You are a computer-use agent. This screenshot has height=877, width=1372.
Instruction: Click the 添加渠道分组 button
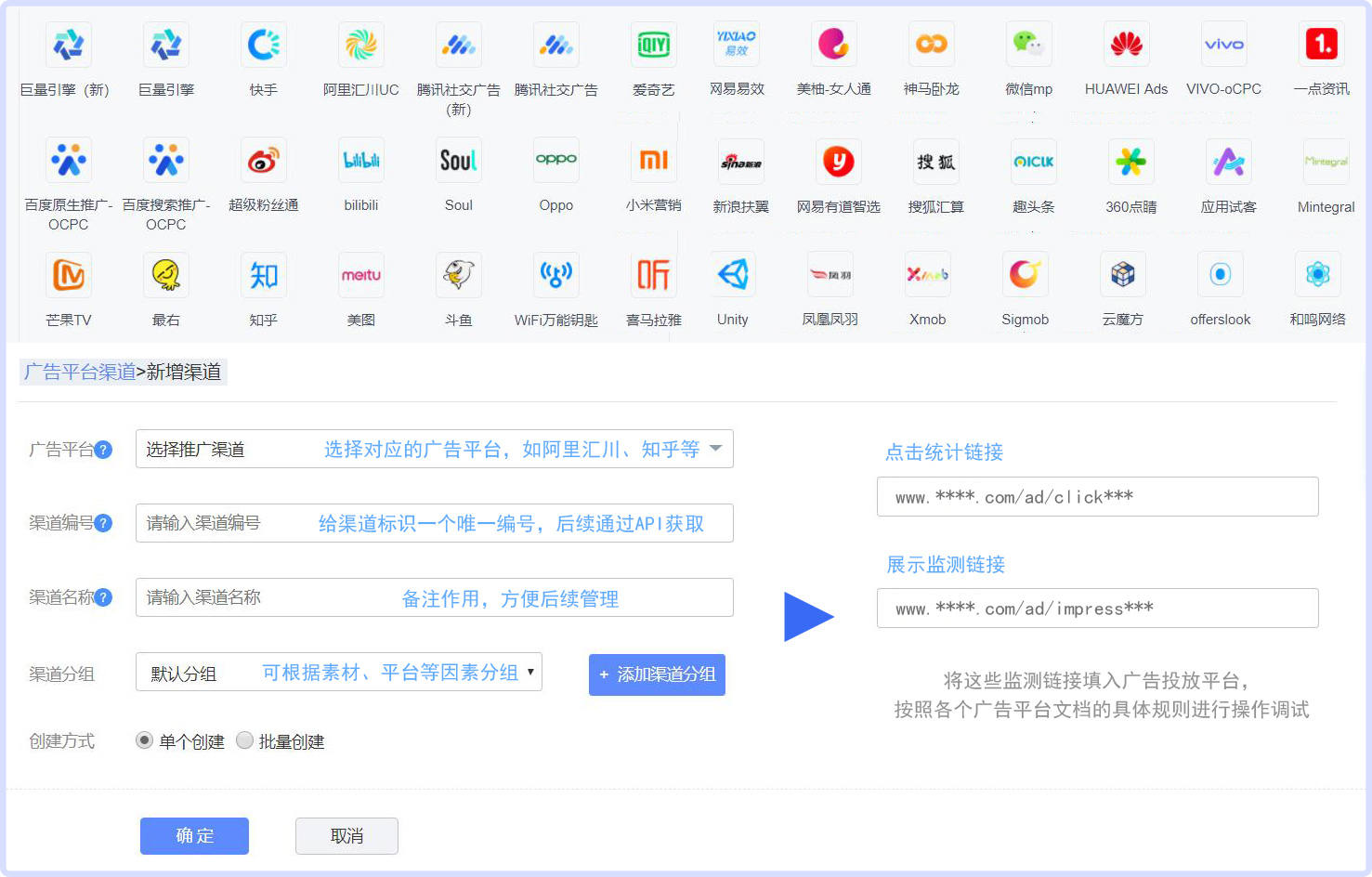(657, 674)
